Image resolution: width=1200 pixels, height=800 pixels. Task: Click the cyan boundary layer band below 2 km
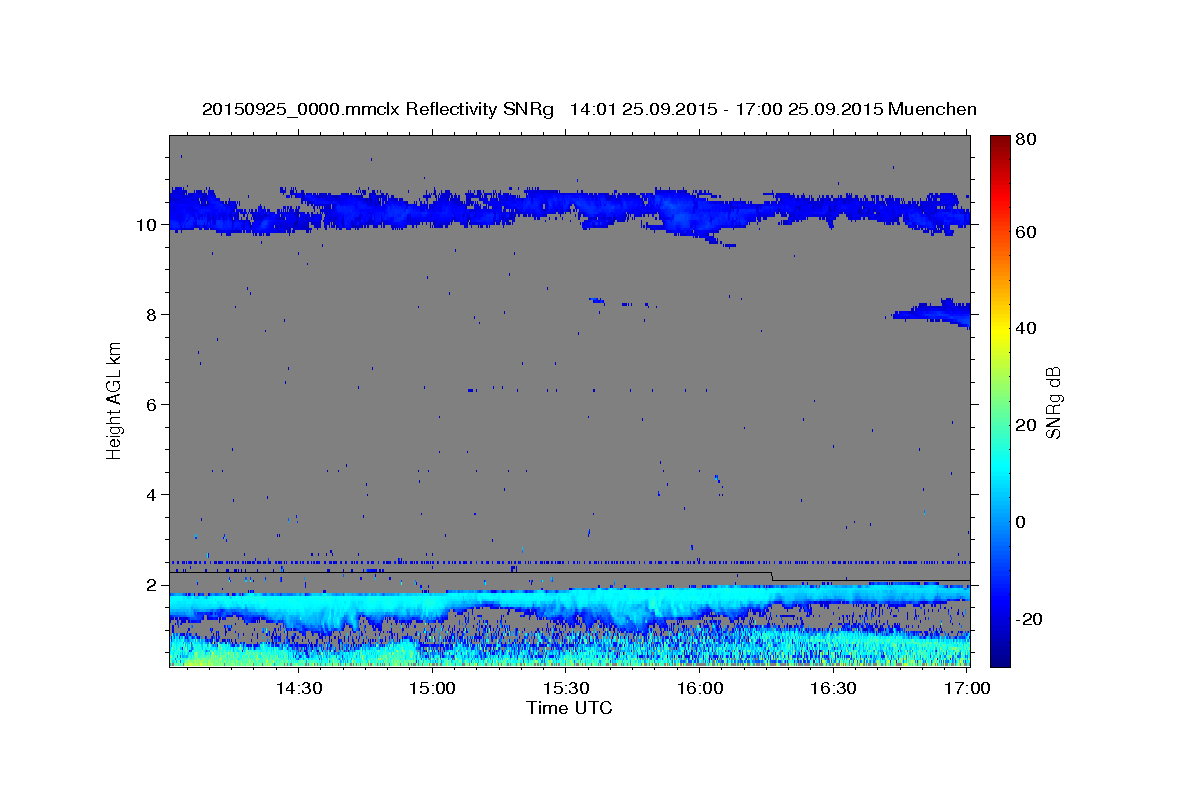pos(570,606)
